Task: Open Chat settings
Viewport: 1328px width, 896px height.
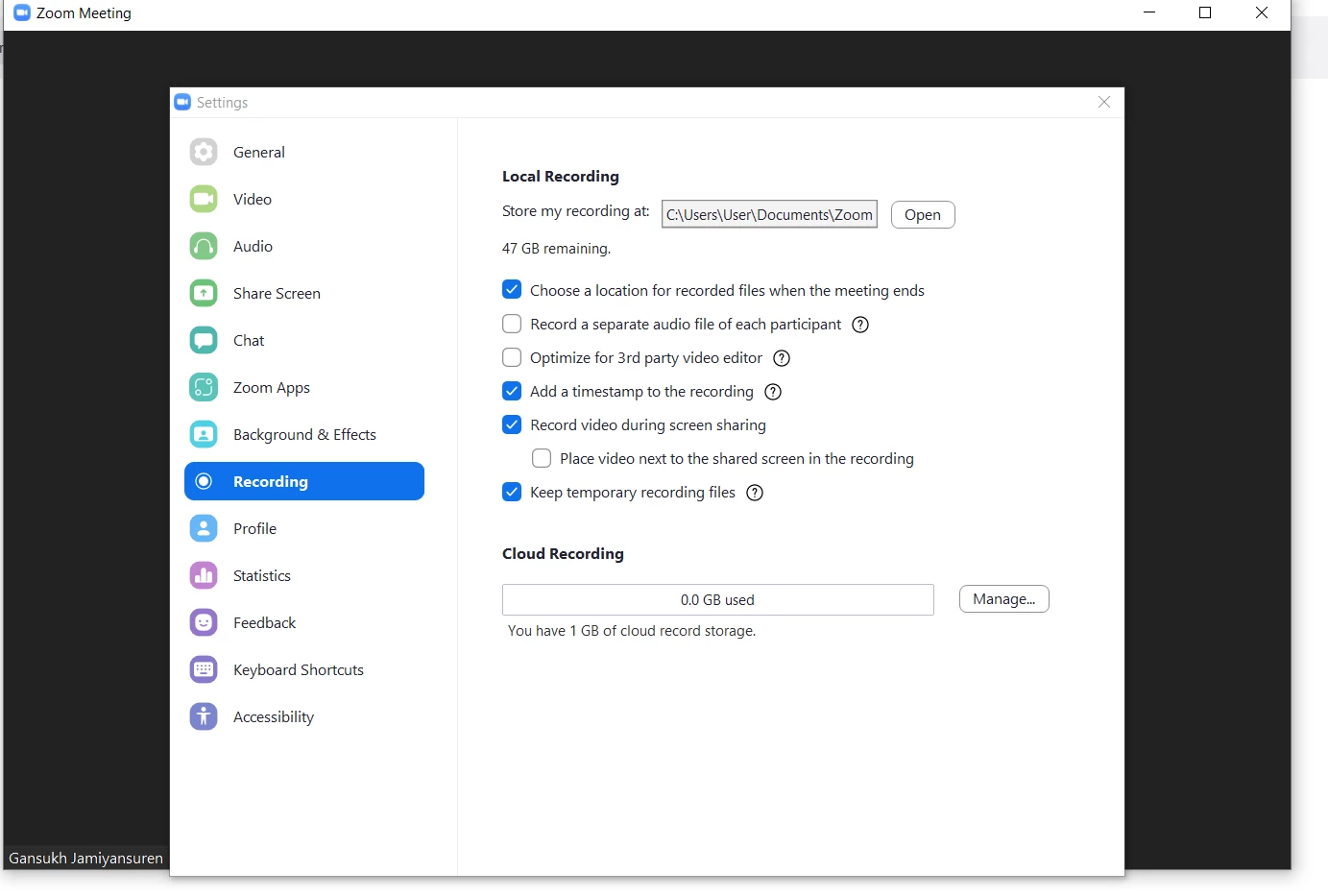Action: tap(304, 340)
